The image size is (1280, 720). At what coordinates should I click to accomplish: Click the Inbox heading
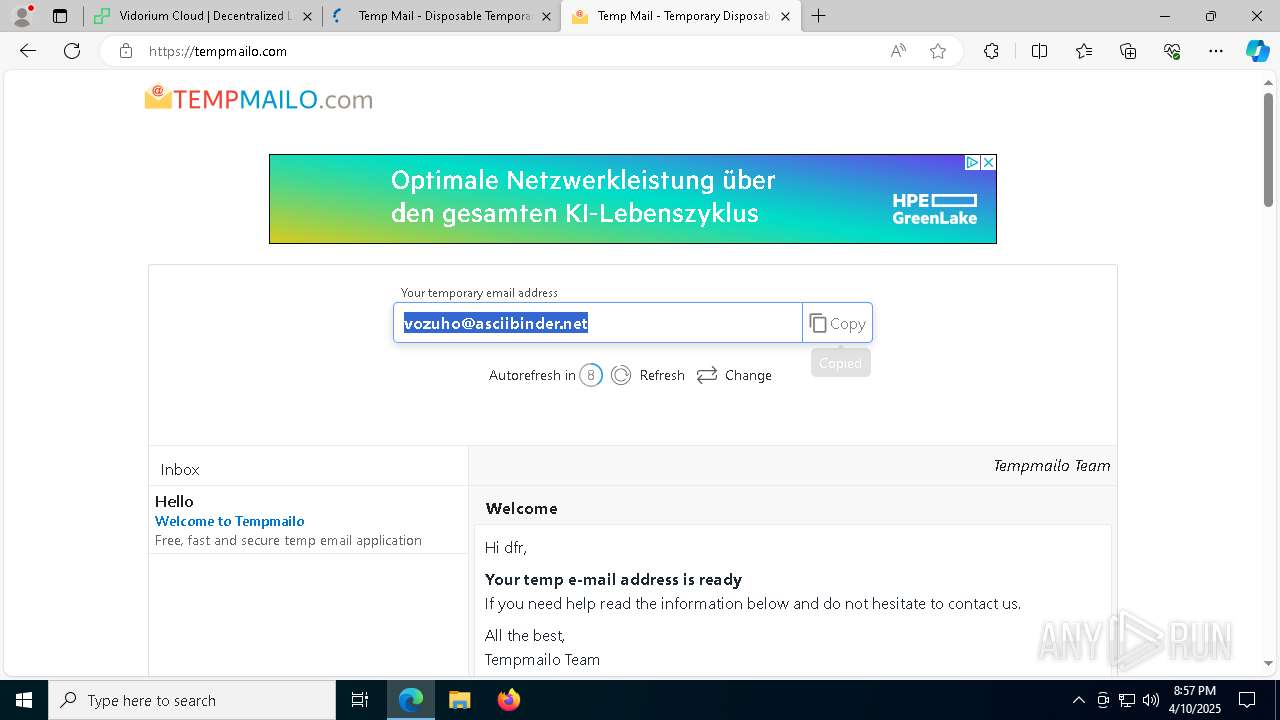coord(180,469)
